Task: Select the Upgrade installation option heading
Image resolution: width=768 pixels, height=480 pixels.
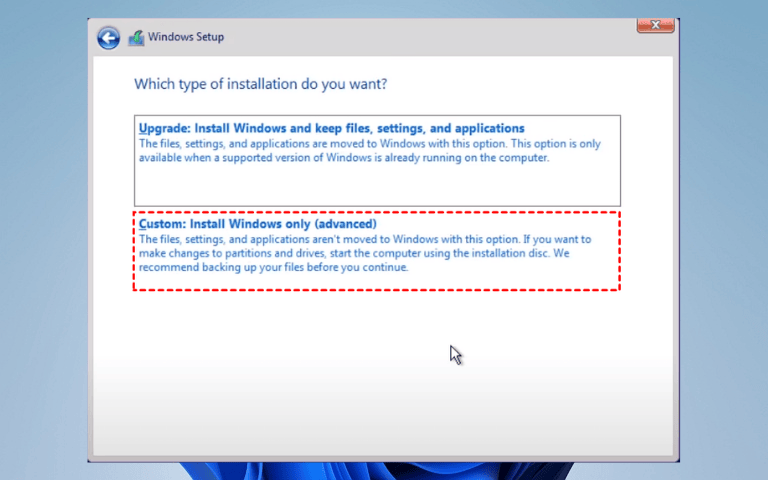Action: pyautogui.click(x=331, y=129)
